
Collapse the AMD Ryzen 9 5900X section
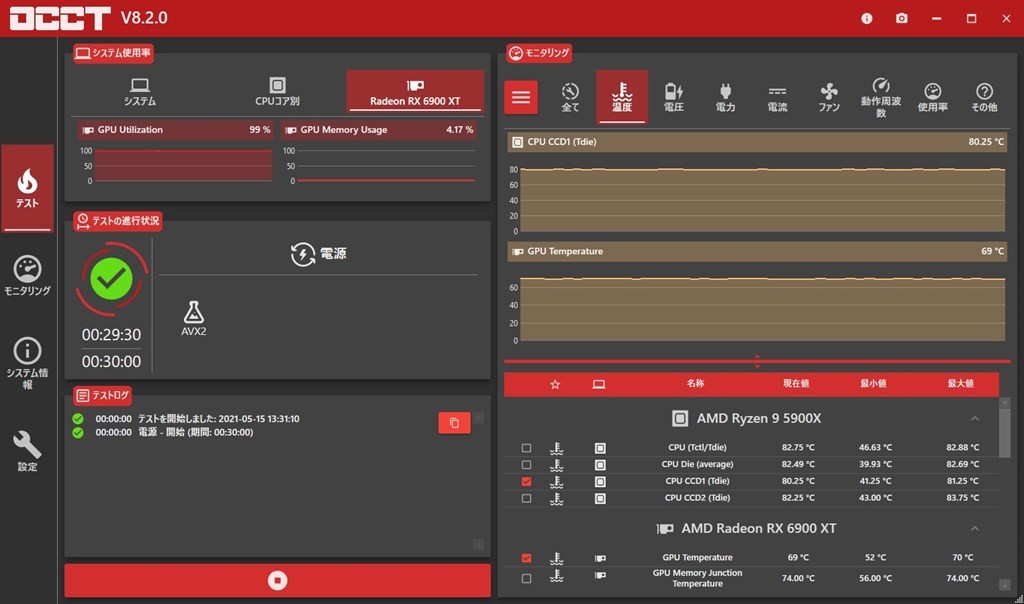(975, 418)
